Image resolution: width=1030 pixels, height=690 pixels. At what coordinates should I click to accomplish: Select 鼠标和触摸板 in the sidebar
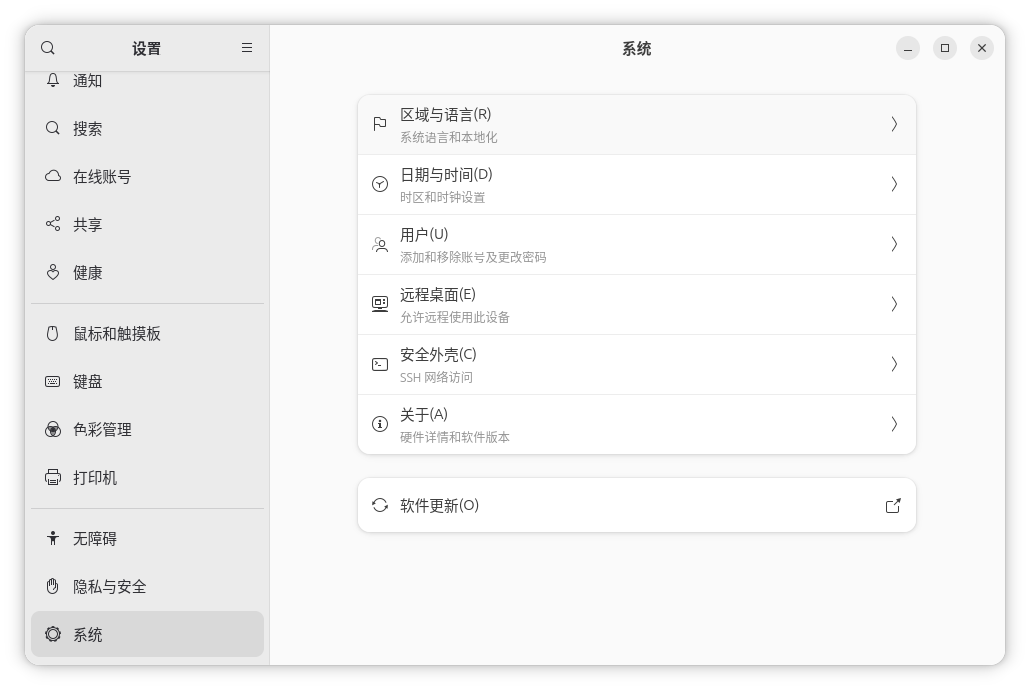coord(116,334)
